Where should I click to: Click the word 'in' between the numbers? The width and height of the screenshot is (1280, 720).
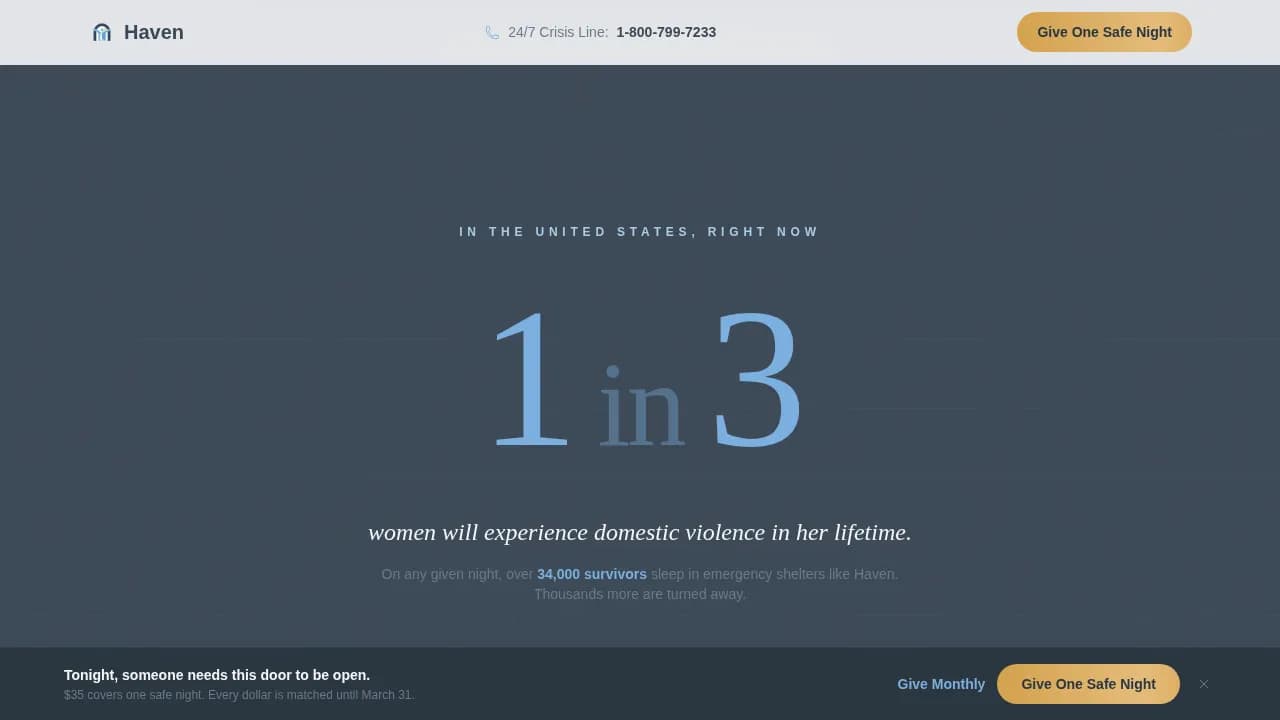[x=640, y=408]
